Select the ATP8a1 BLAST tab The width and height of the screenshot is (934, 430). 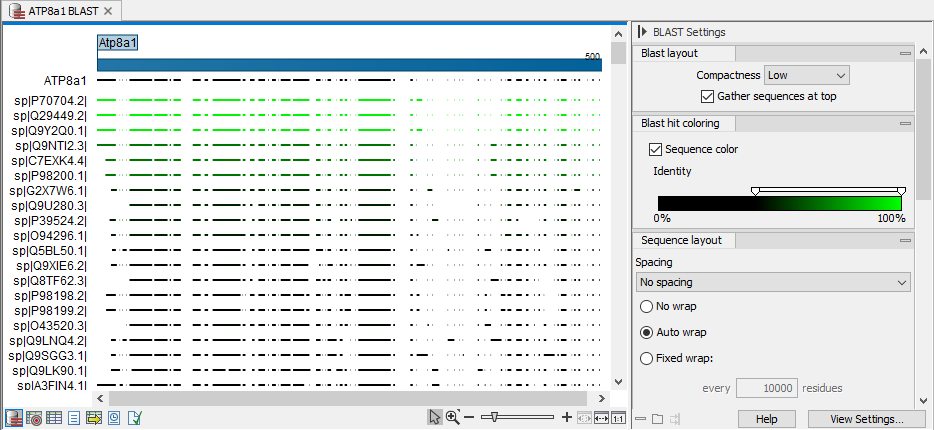60,10
